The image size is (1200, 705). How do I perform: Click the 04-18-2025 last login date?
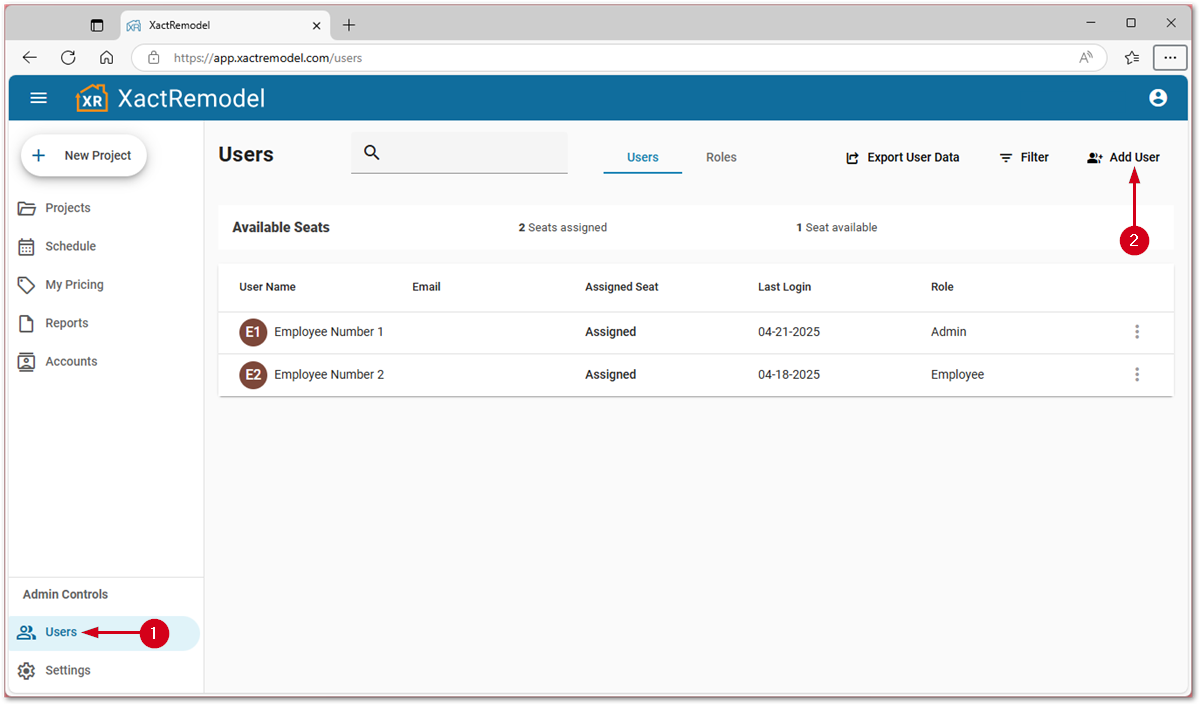789,375
